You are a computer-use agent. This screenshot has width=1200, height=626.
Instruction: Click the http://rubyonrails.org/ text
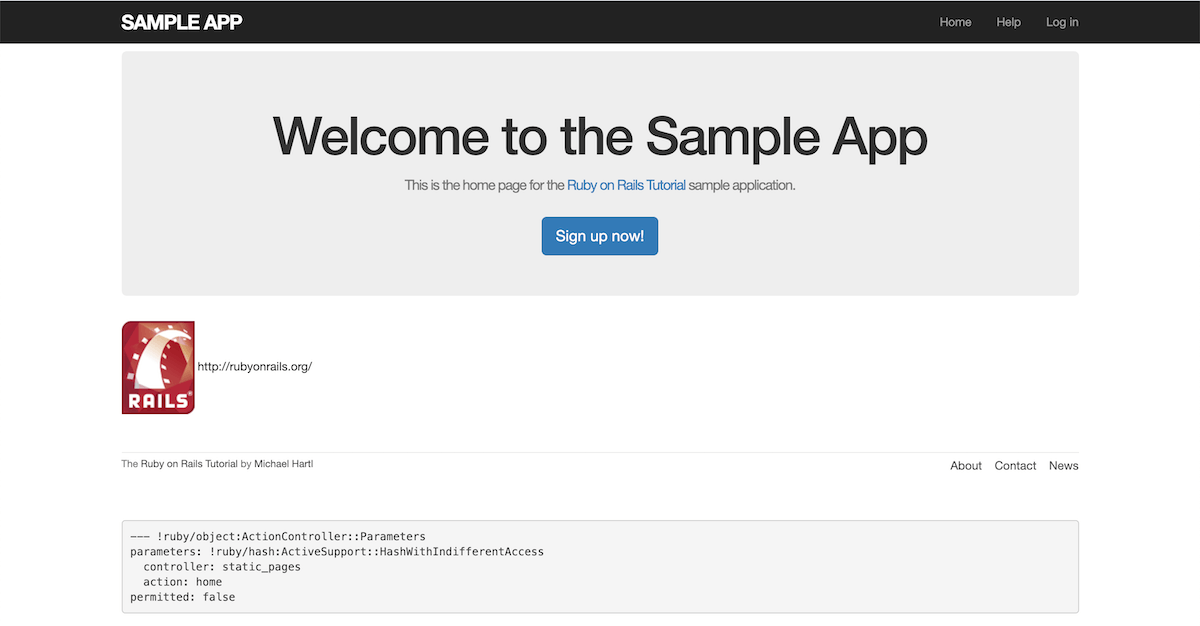(255, 367)
